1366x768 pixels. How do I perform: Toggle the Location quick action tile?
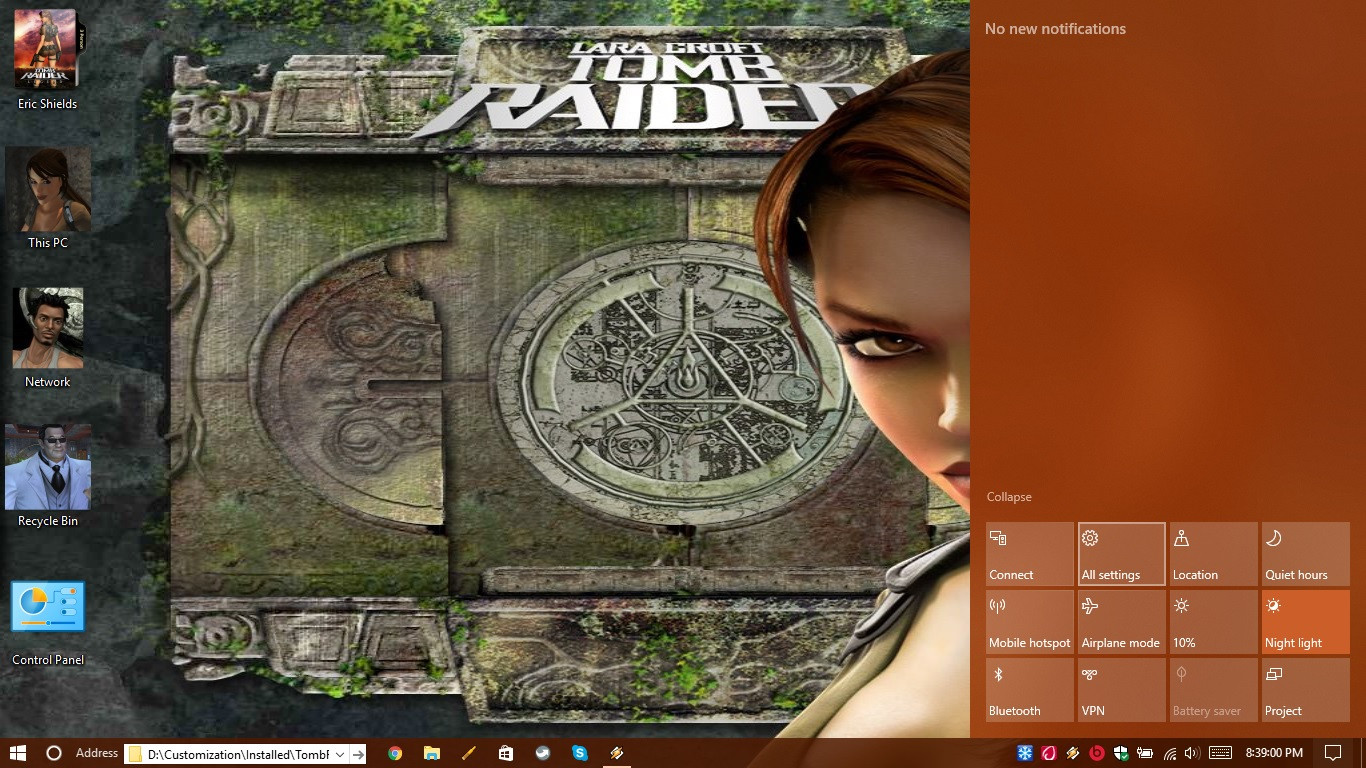click(1214, 554)
